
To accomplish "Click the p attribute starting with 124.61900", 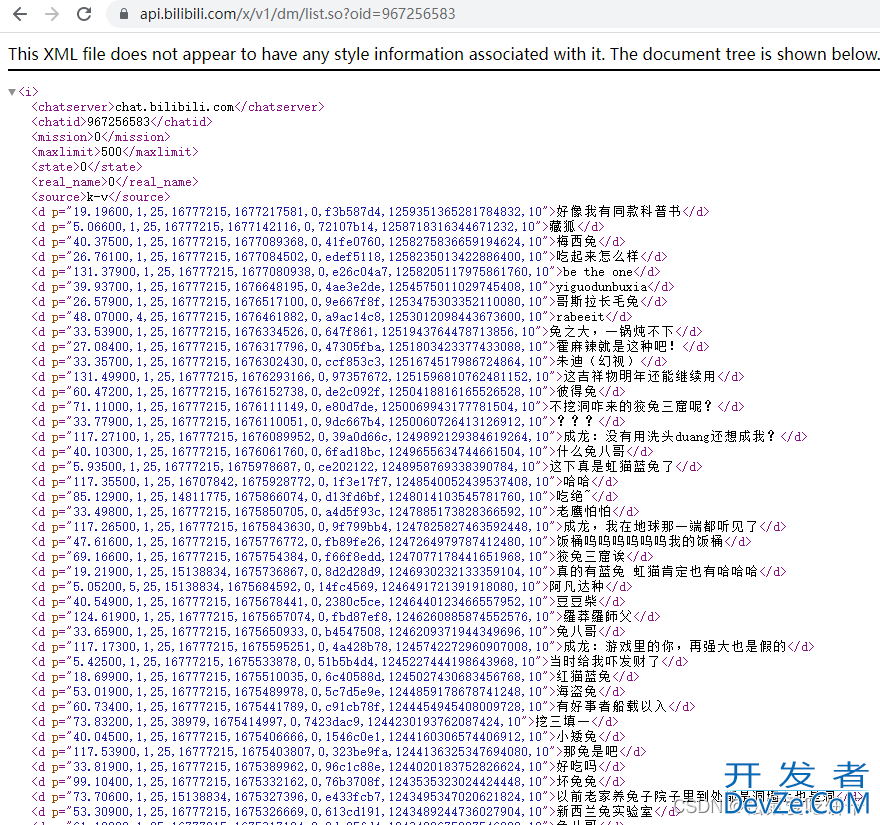I will pos(303,617).
